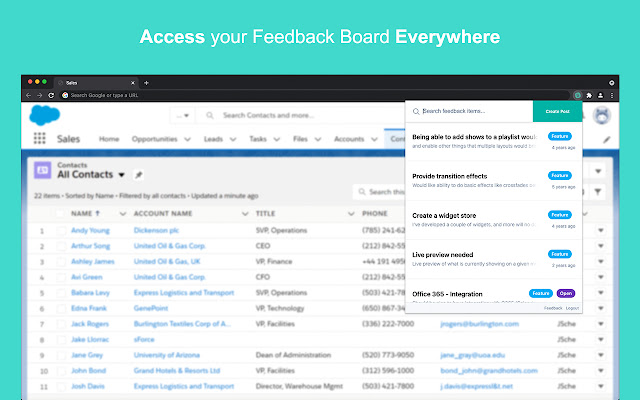Click the browser back arrow
The height and width of the screenshot is (400, 640).
pos(29,95)
